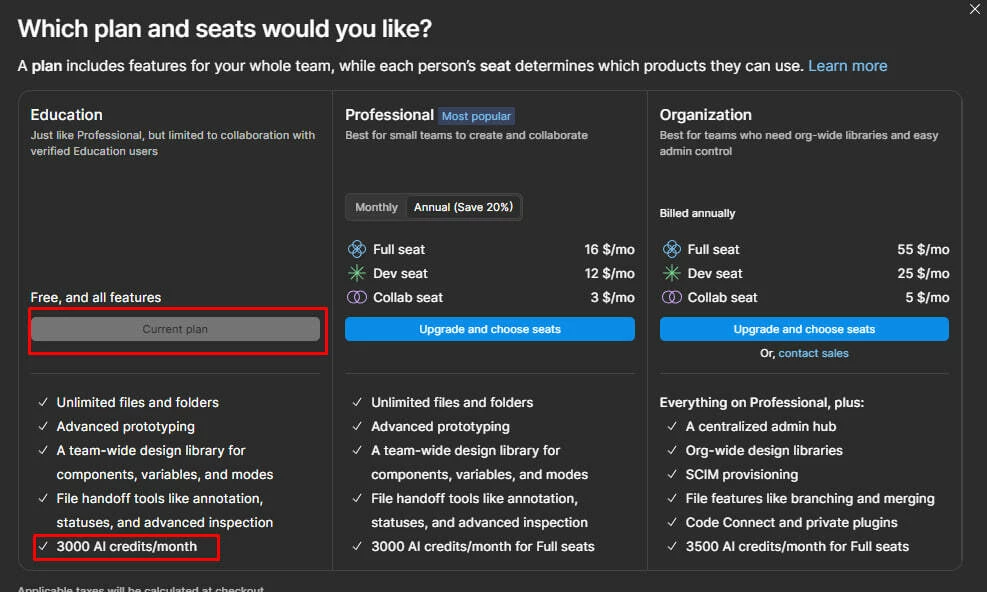
Task: Click checkmark beside SCIM provisioning
Action: 671,474
